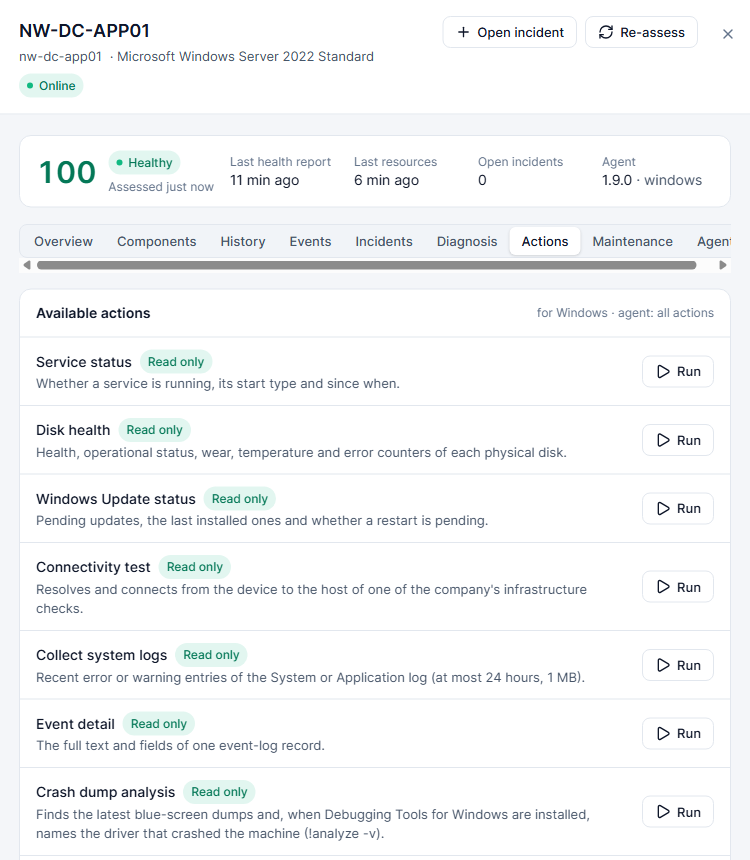Run the Service status action
The image size is (750, 860).
pos(678,371)
